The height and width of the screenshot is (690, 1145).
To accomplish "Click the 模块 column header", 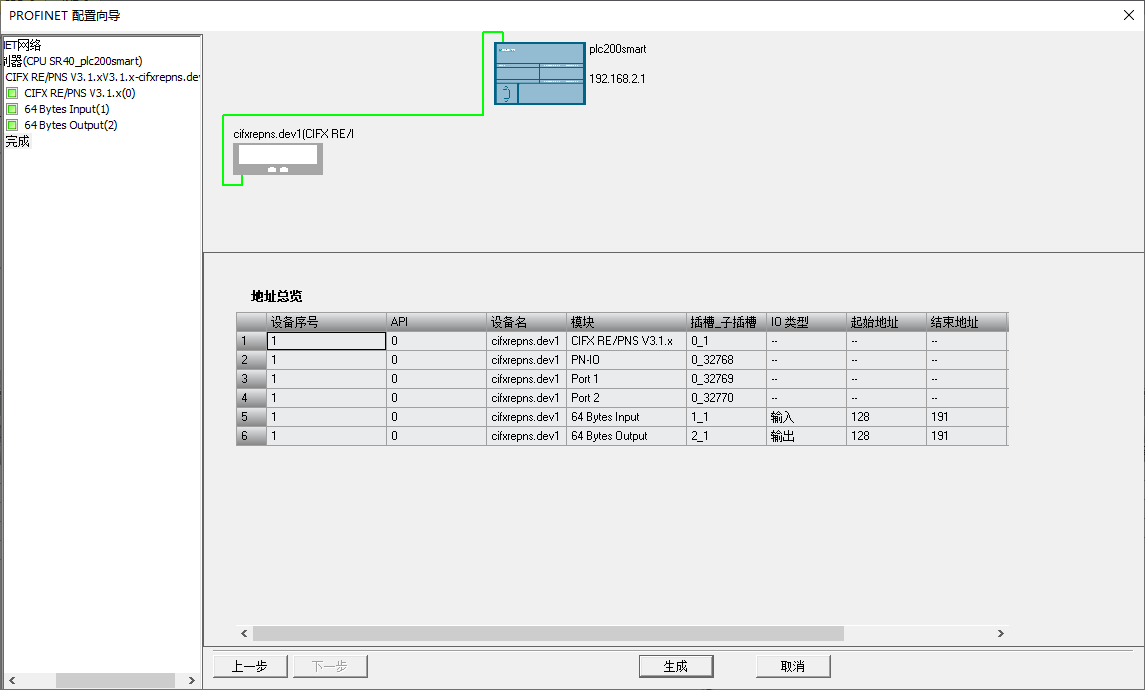I will (x=626, y=322).
